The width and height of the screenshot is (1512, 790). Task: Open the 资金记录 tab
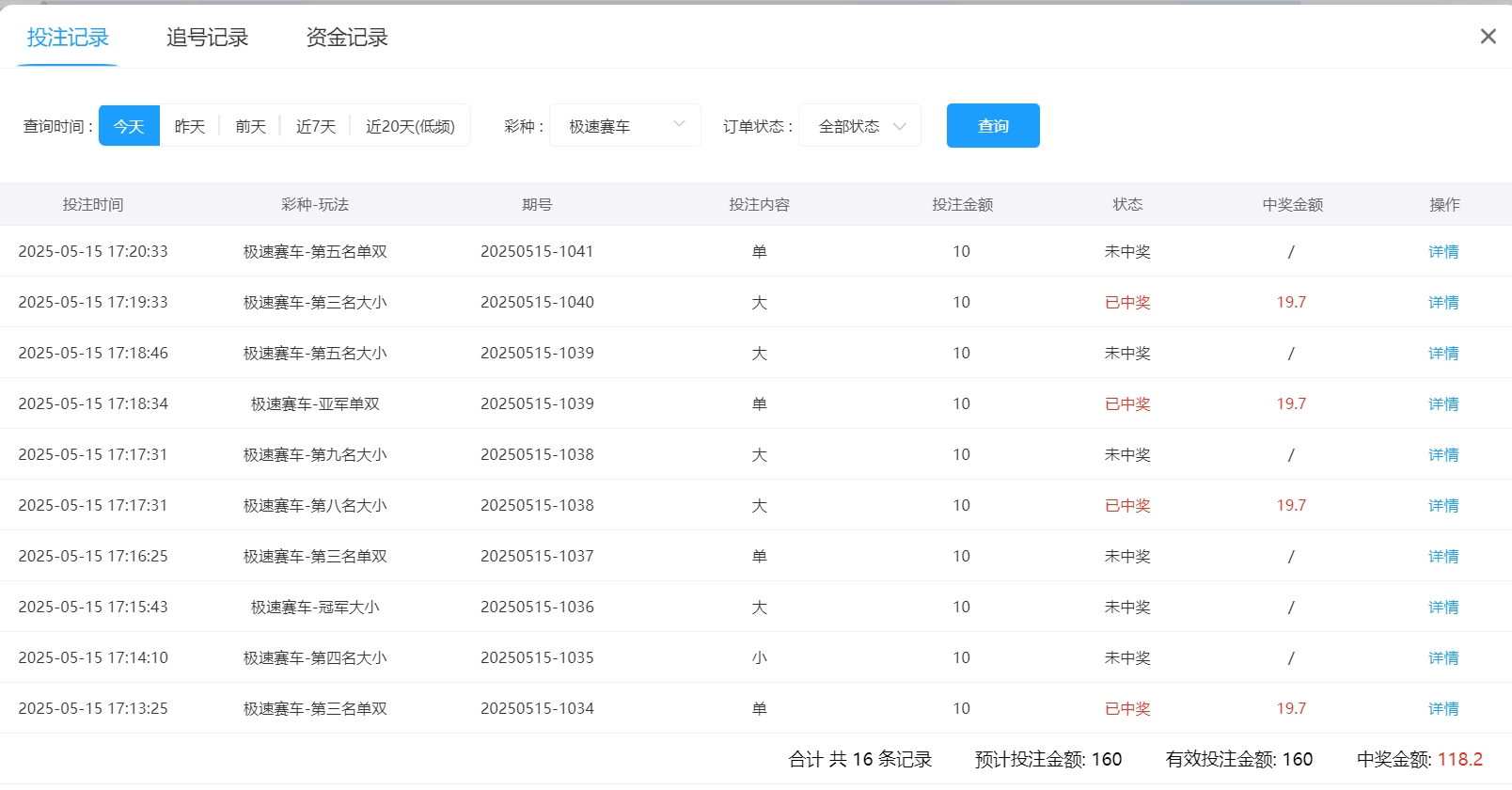pyautogui.click(x=347, y=38)
